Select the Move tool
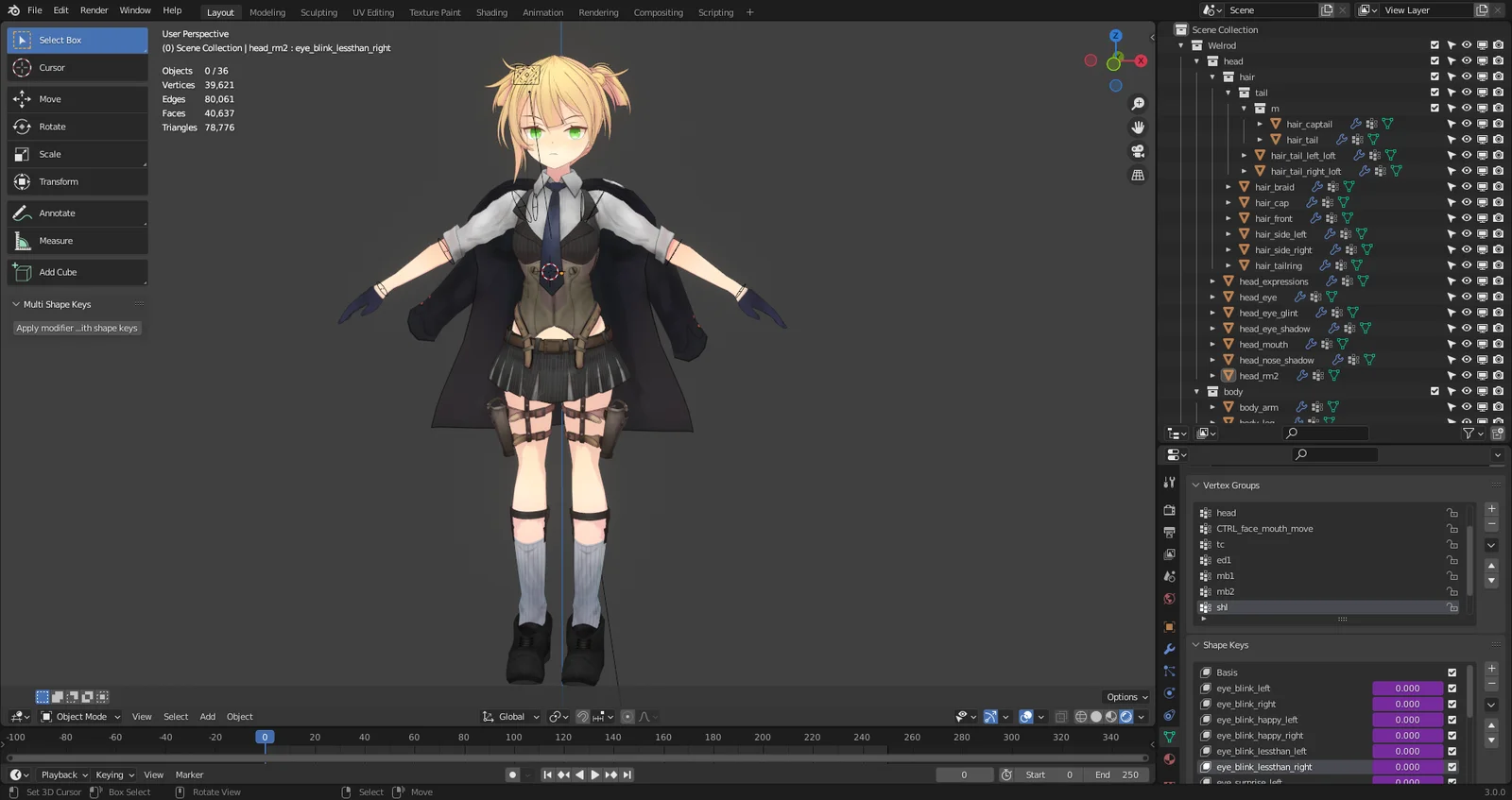1512x800 pixels. point(77,99)
